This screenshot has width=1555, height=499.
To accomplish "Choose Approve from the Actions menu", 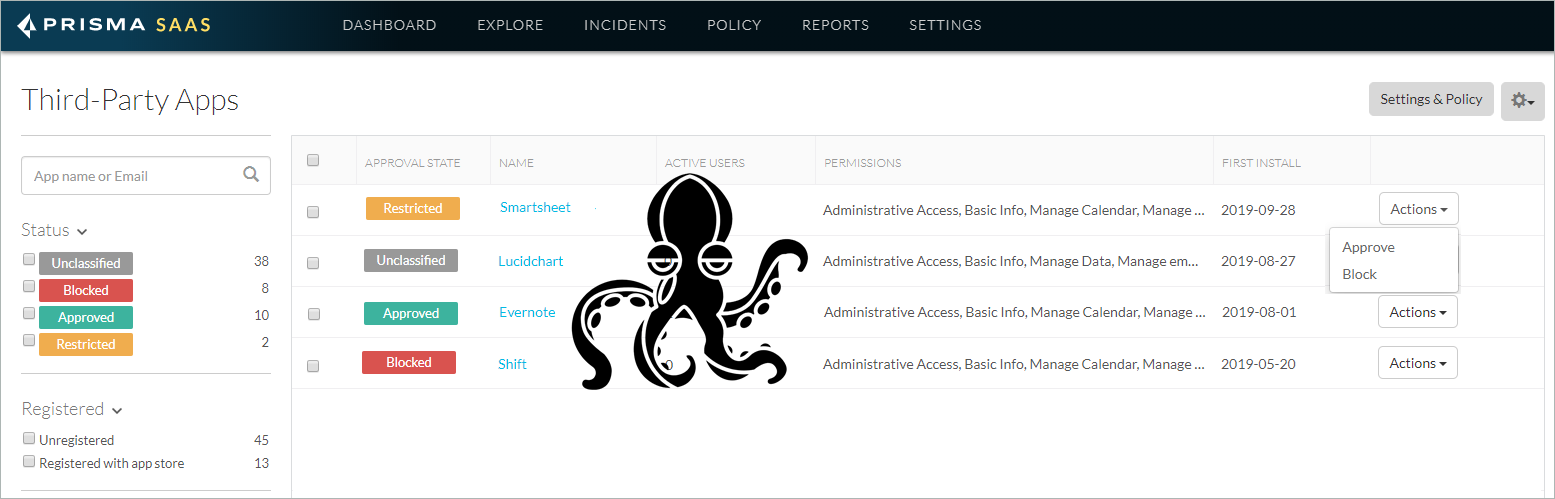I will (x=1368, y=247).
